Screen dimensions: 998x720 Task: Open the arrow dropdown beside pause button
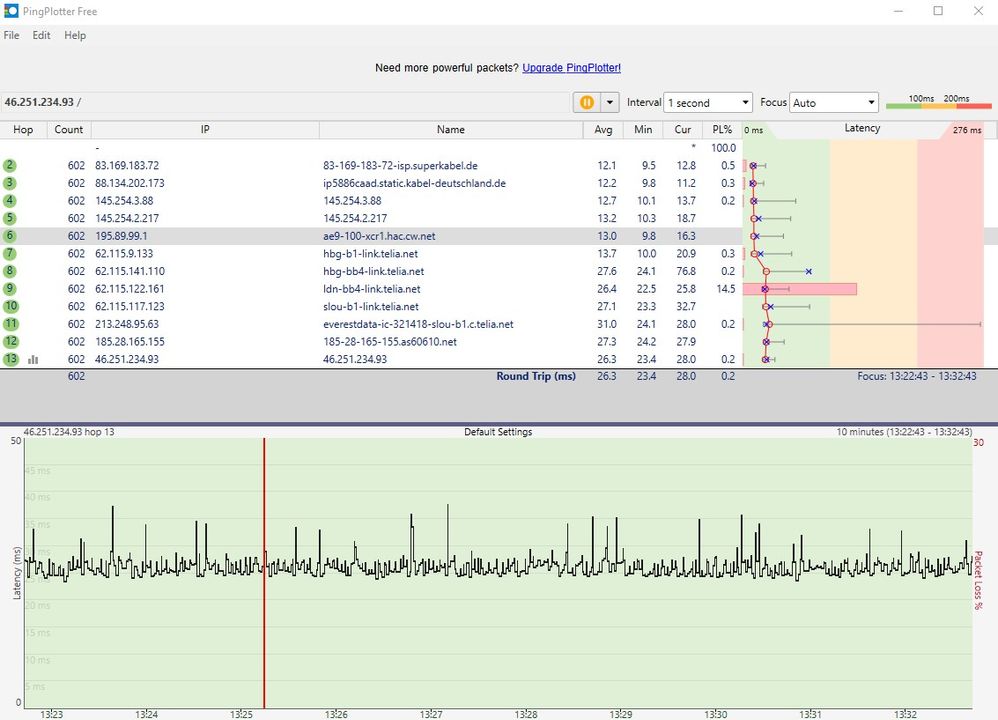(609, 102)
